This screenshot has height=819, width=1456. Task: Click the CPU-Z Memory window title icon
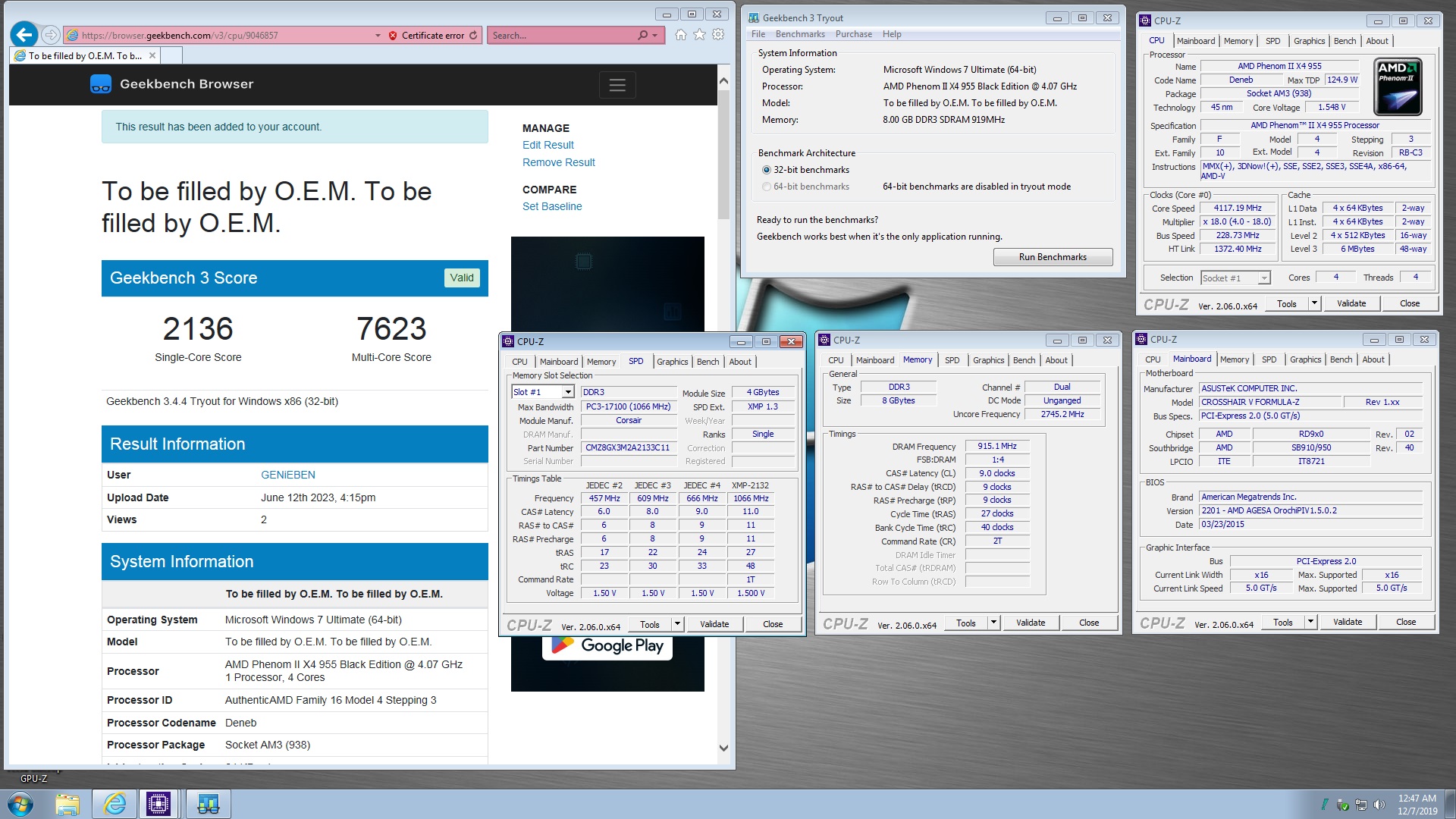click(824, 340)
